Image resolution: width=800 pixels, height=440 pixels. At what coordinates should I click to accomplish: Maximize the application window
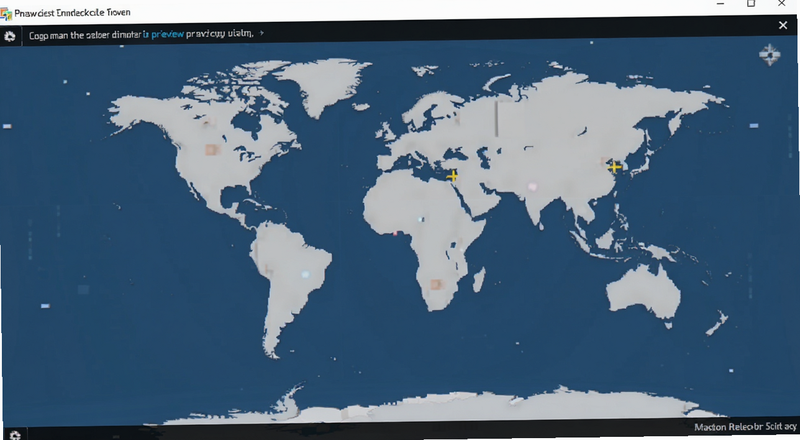click(751, 4)
